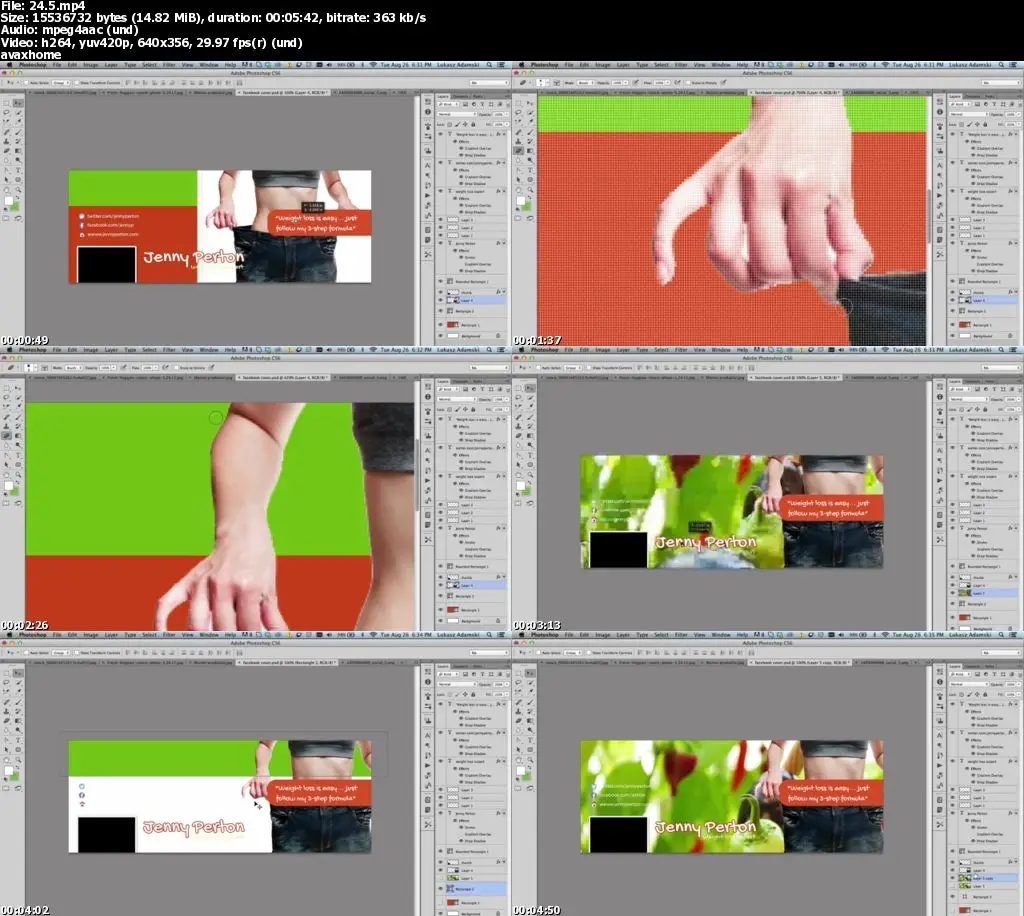1024x916 pixels.
Task: Pick the Crop tool in the 00:00:49 frame
Action: [7, 121]
